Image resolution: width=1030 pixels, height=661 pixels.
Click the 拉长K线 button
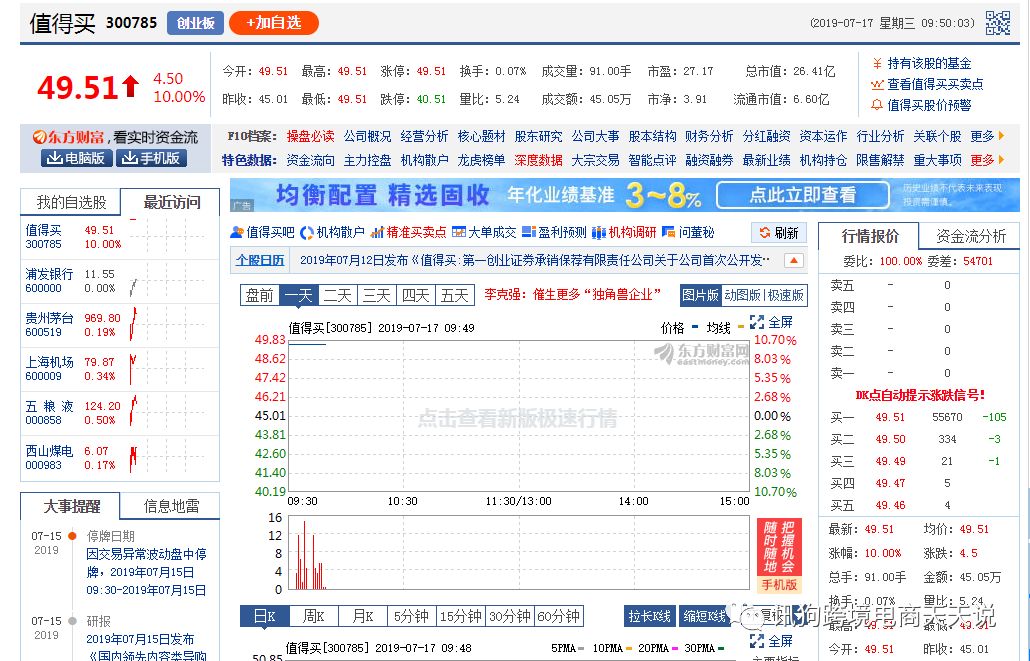click(x=649, y=616)
